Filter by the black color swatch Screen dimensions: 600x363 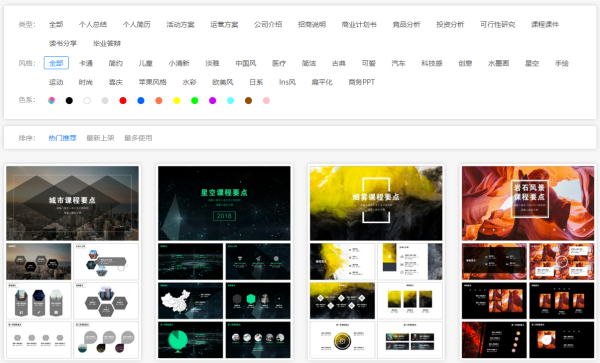[69, 101]
